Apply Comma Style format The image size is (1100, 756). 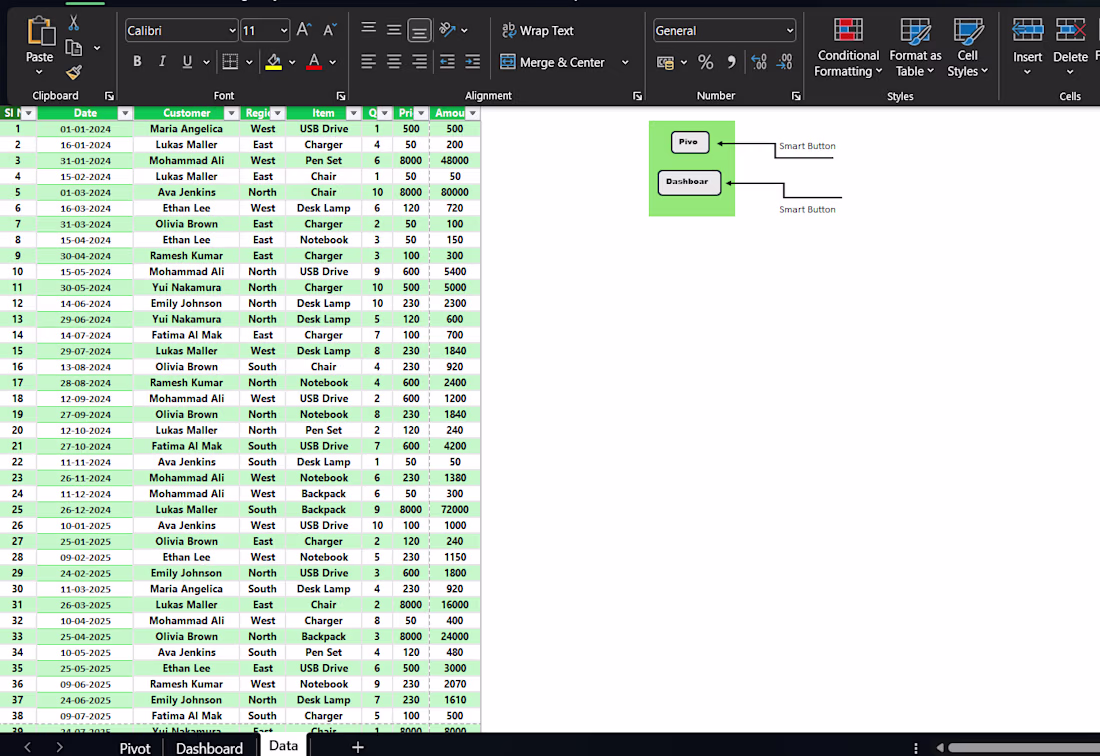(731, 62)
